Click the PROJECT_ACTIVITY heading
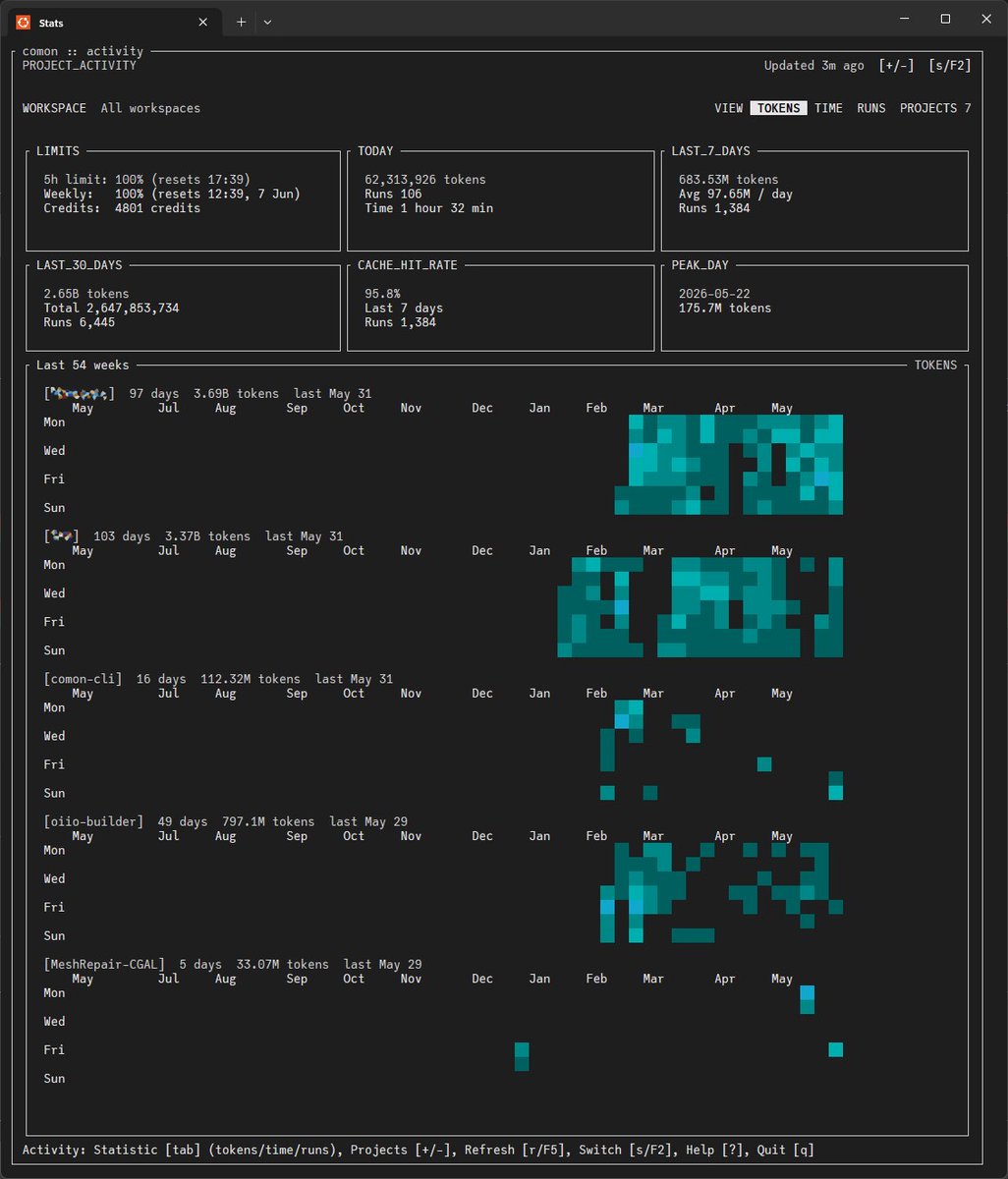 point(80,66)
